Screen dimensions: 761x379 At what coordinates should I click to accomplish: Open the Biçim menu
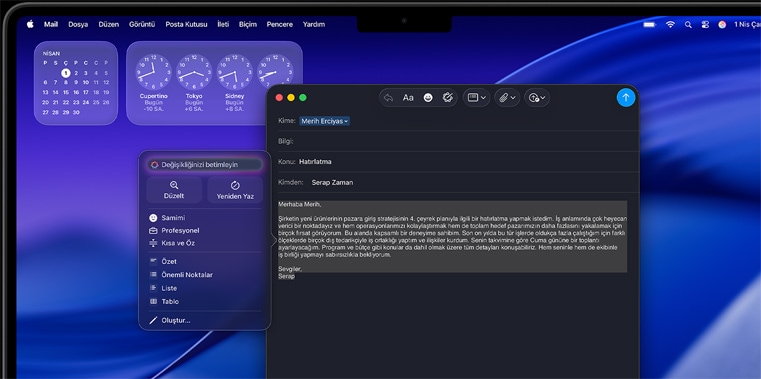(x=248, y=24)
